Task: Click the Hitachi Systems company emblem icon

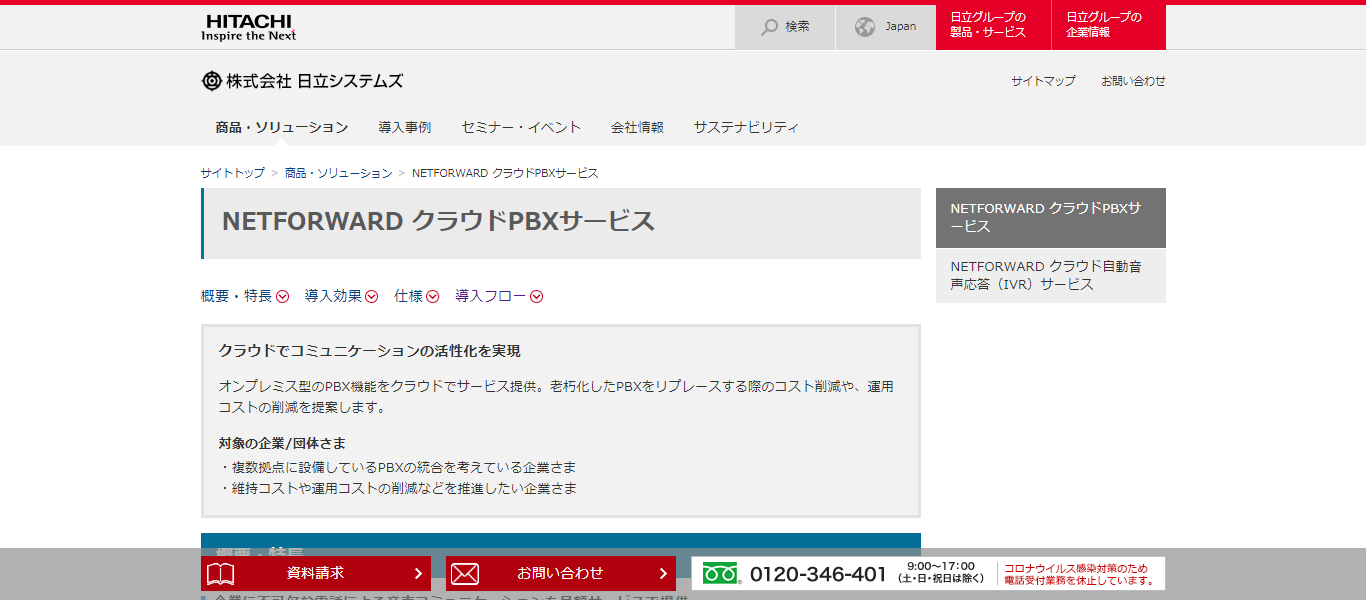Action: [211, 81]
